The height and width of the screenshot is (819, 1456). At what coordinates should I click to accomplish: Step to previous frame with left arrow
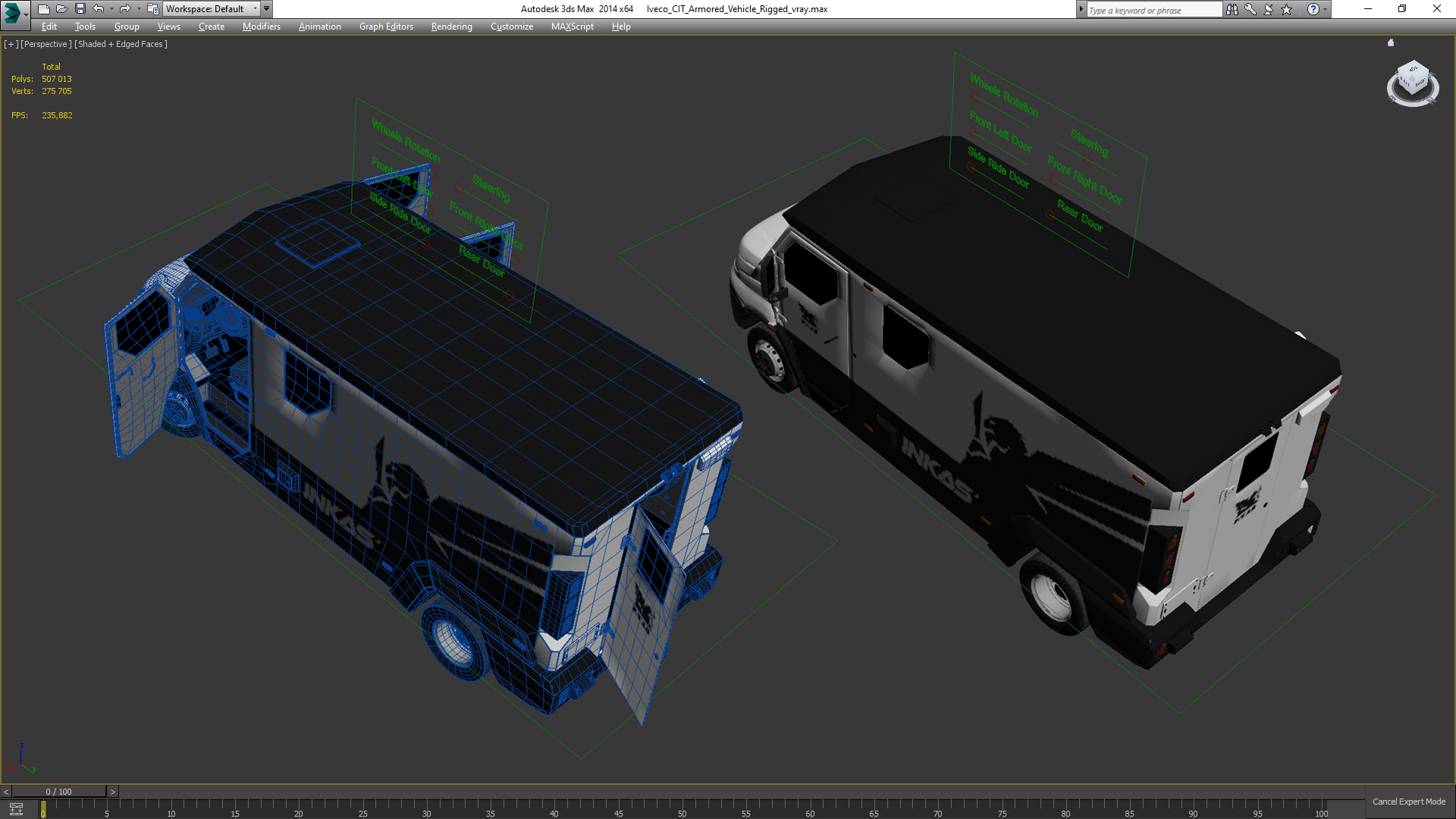pos(6,792)
